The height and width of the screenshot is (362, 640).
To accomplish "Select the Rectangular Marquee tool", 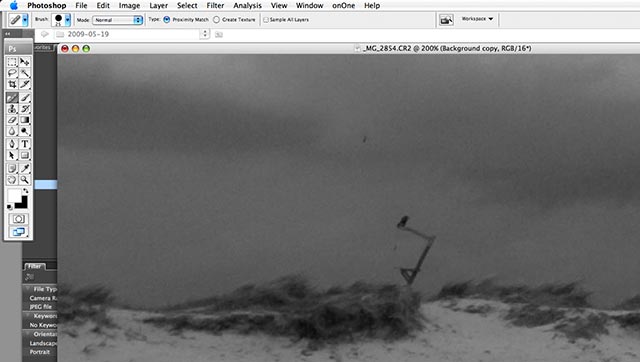I will pyautogui.click(x=12, y=62).
